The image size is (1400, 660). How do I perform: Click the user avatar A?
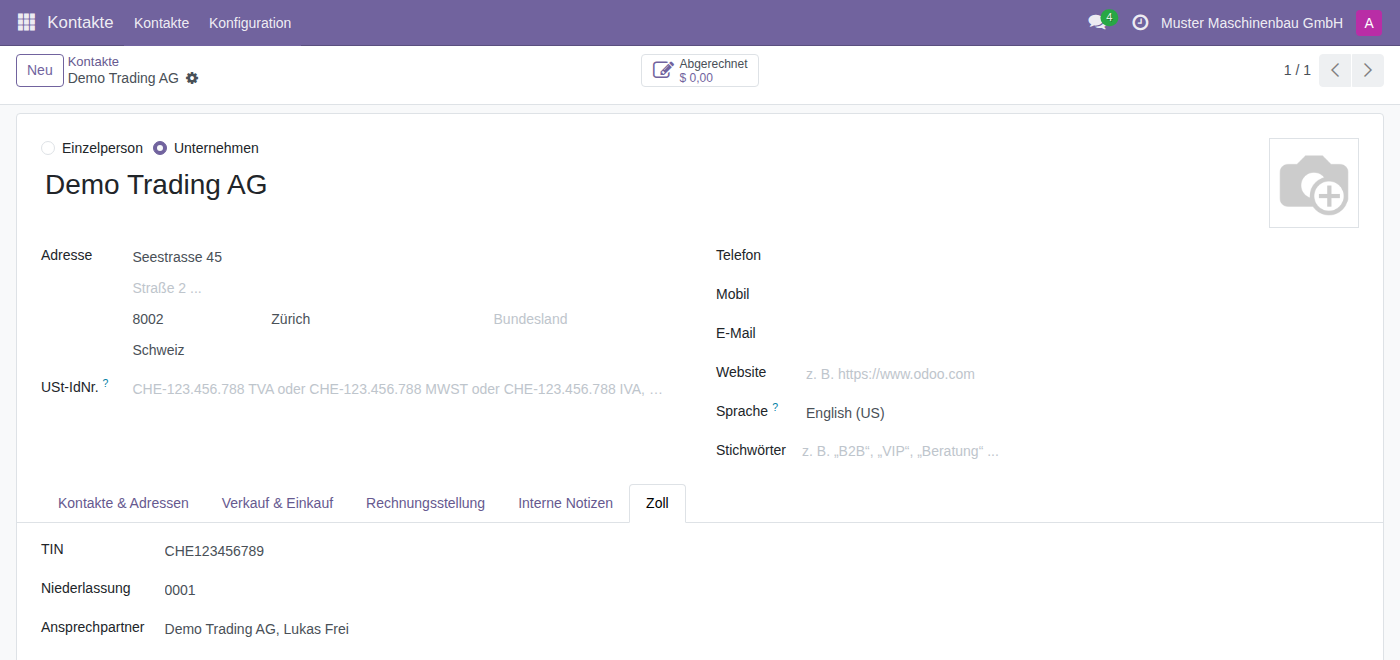click(1369, 22)
